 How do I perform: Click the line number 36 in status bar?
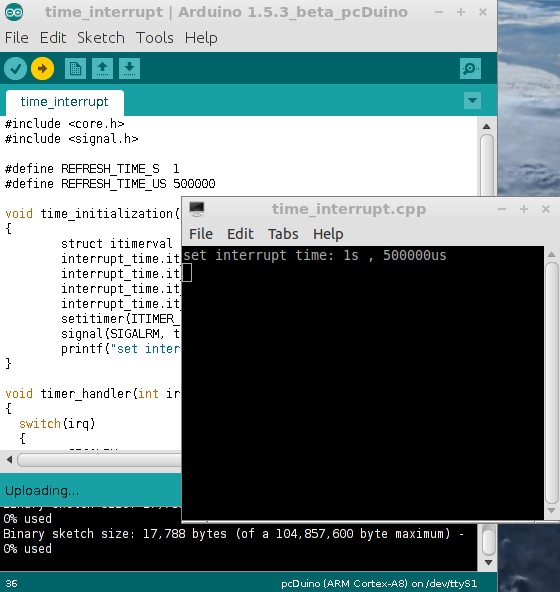pos(11,583)
